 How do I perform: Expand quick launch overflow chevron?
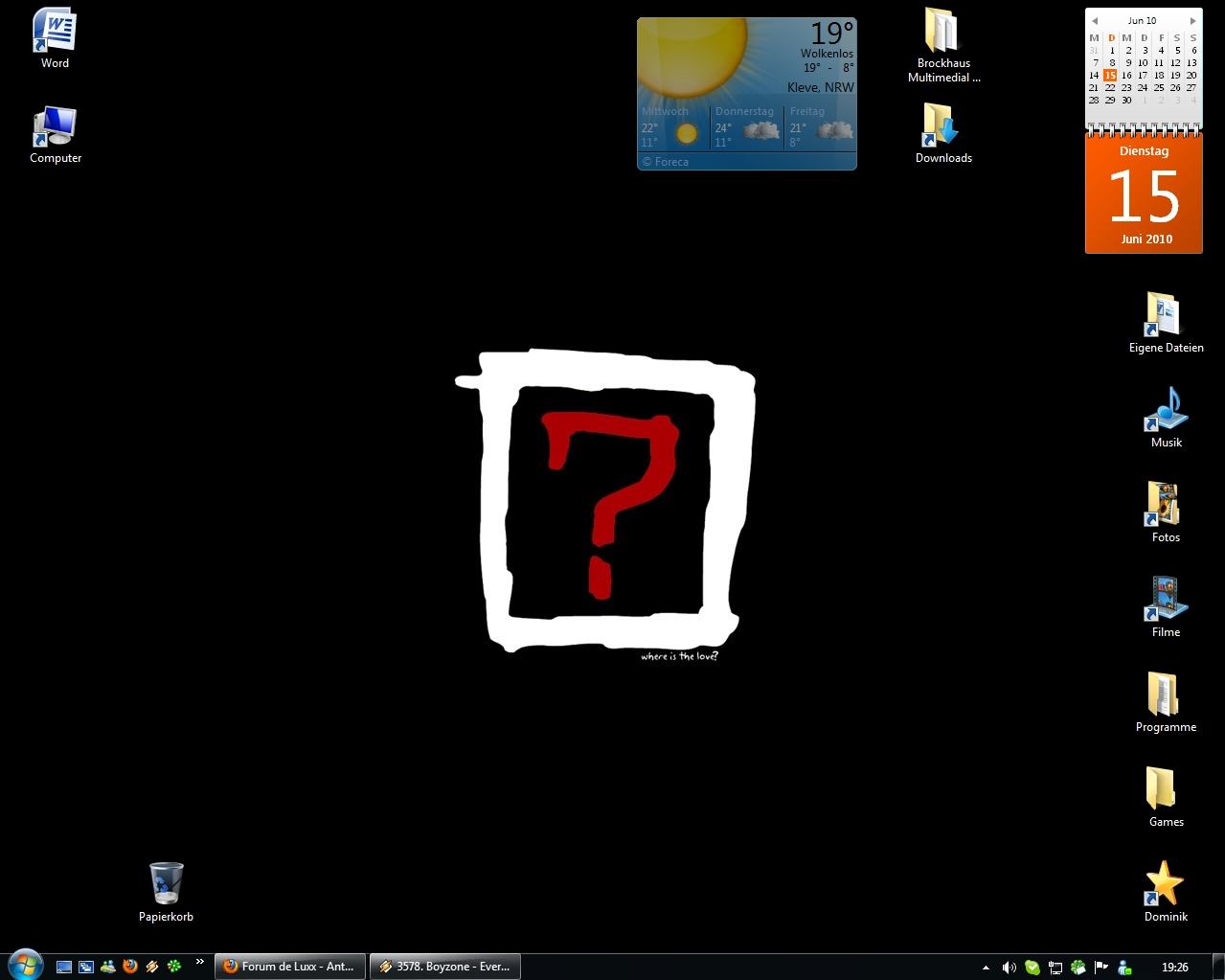(x=199, y=961)
